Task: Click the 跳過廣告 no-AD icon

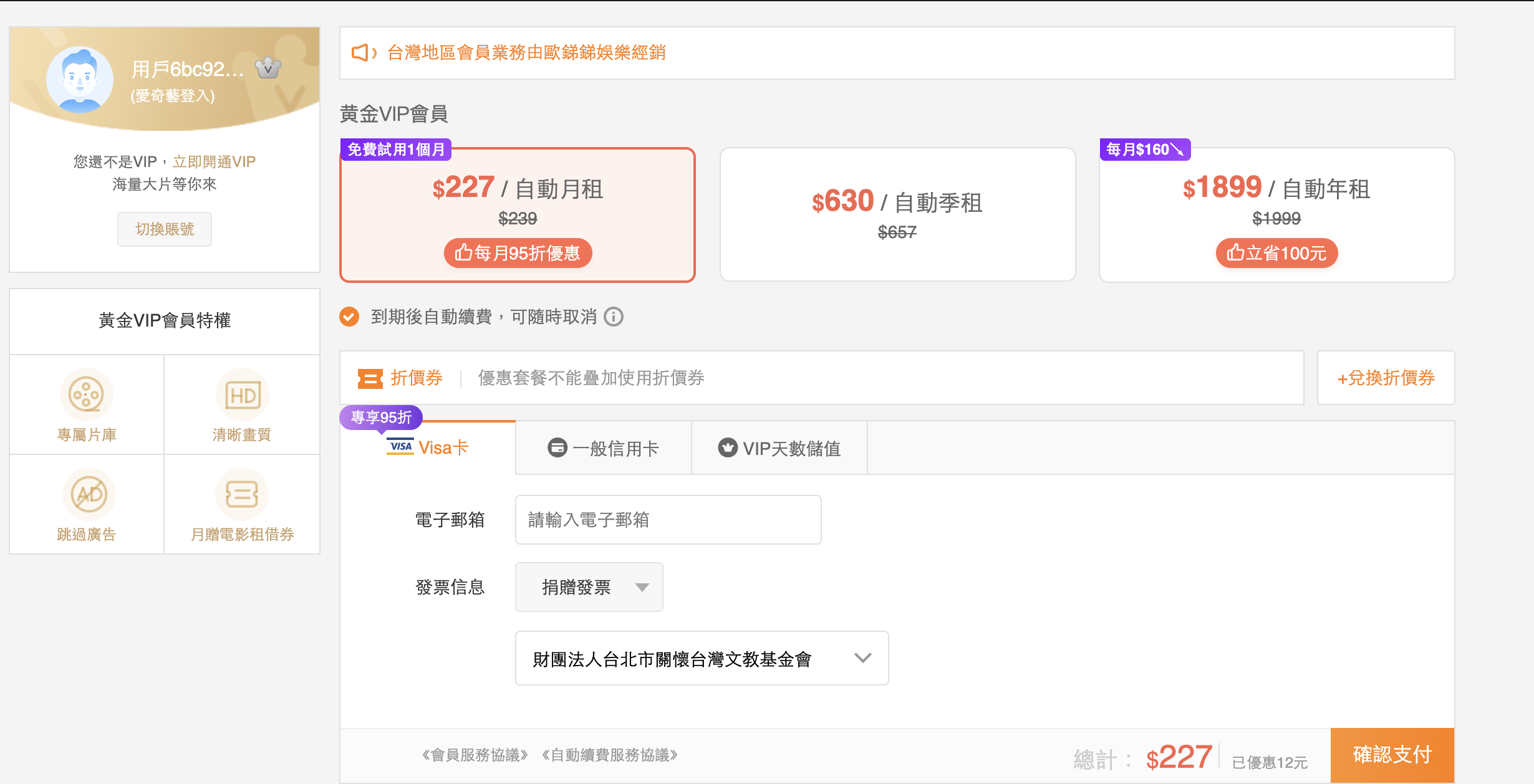Action: click(x=89, y=494)
